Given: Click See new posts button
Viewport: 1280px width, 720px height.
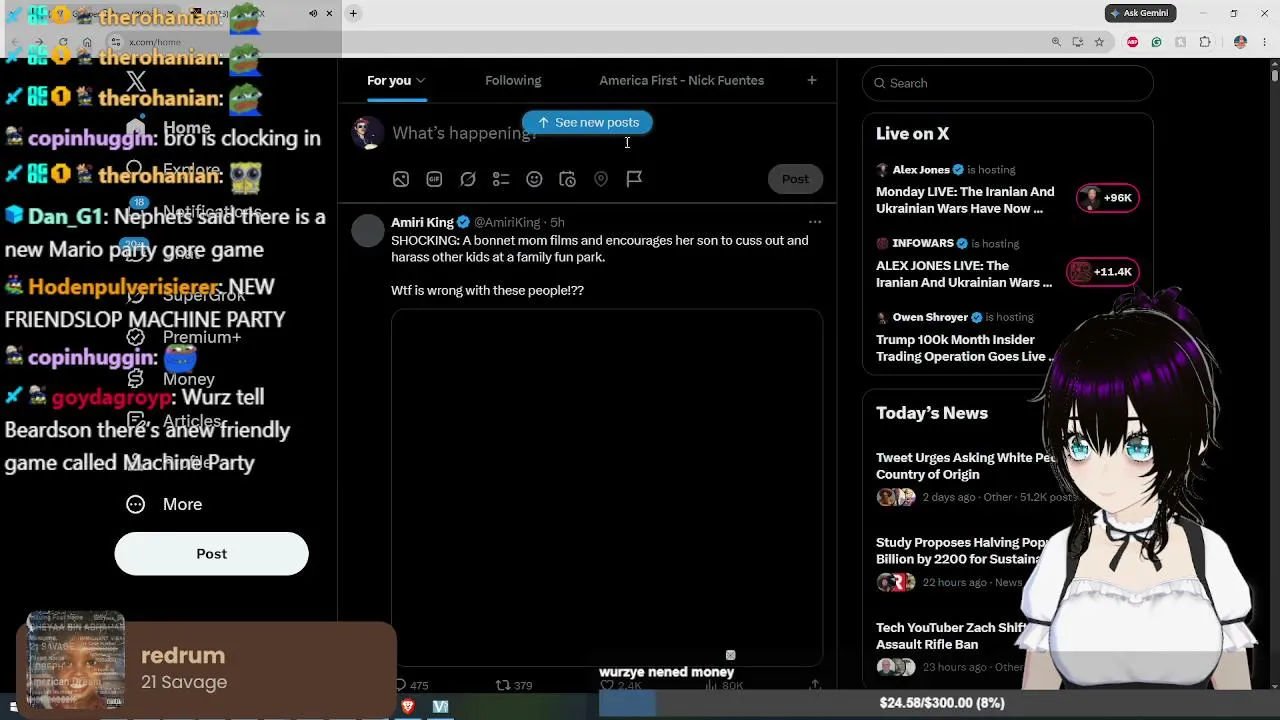Looking at the screenshot, I should (587, 122).
